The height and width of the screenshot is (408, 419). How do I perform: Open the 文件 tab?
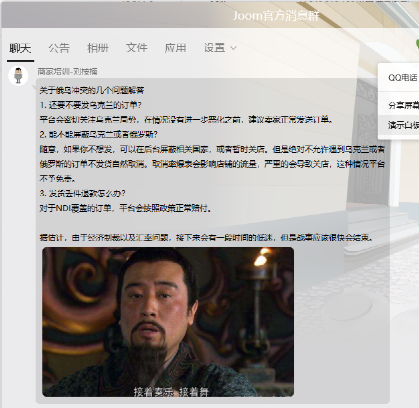point(137,48)
